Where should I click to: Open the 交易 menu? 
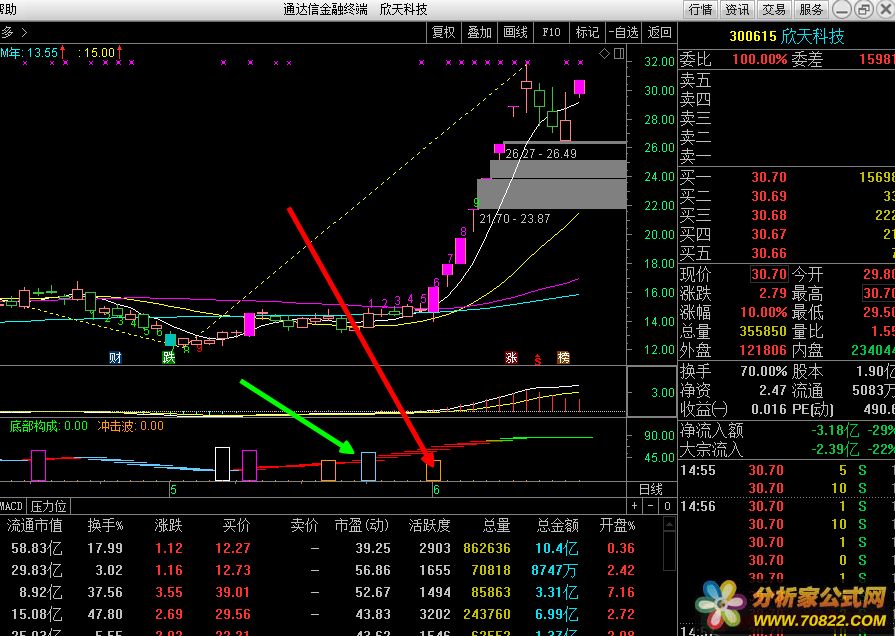[773, 9]
